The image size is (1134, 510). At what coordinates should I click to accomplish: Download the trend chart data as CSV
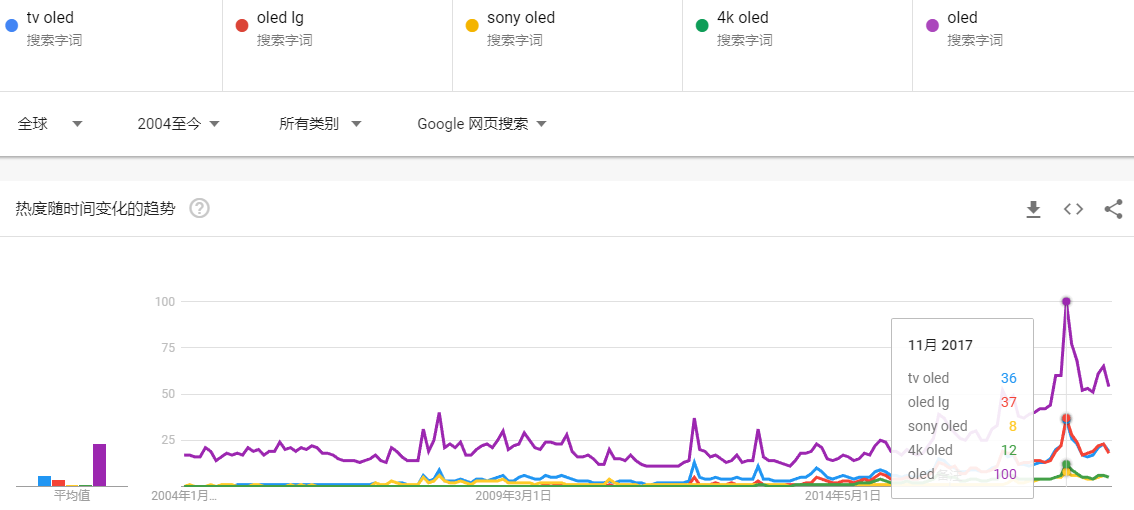point(1033,209)
